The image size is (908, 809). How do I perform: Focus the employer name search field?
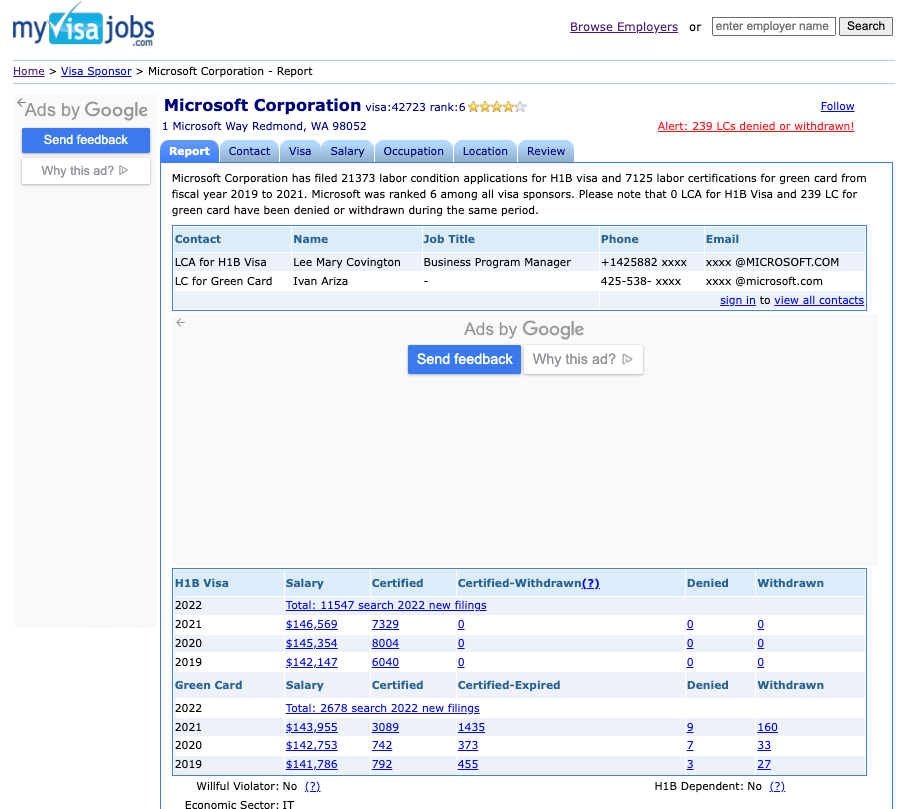click(773, 26)
